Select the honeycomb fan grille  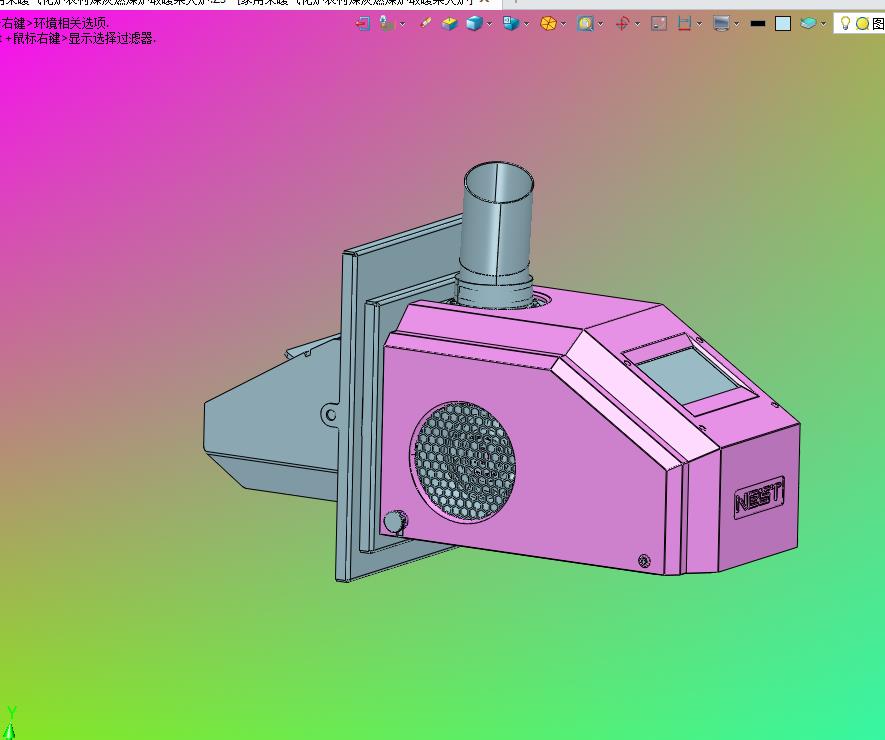pyautogui.click(x=464, y=461)
